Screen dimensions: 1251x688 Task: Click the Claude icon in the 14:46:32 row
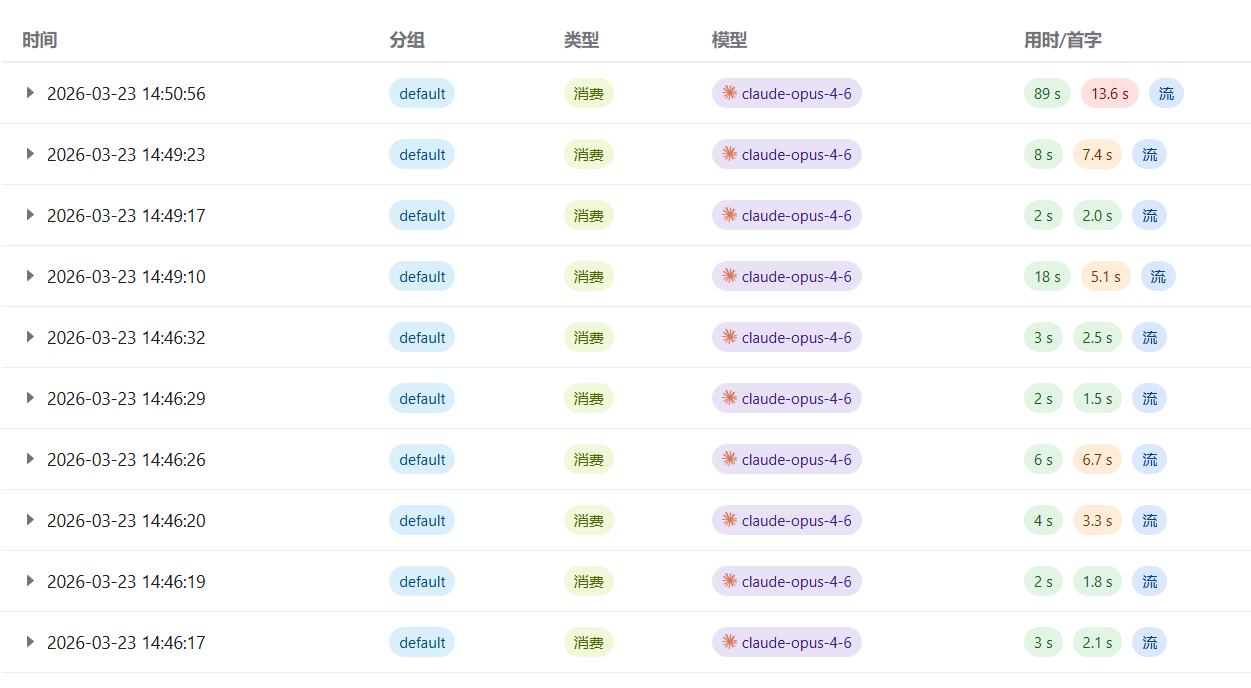tap(729, 337)
